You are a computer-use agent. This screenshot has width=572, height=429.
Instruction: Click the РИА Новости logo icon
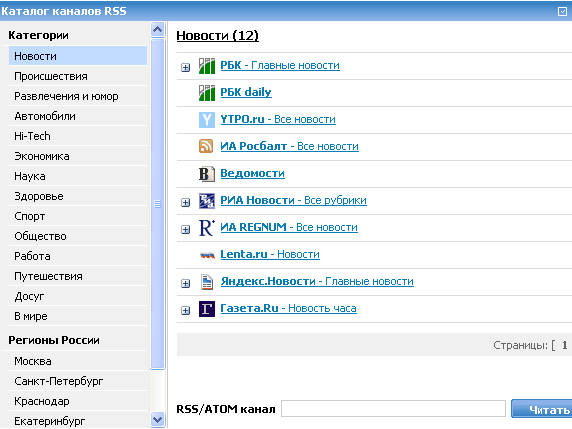[206, 201]
